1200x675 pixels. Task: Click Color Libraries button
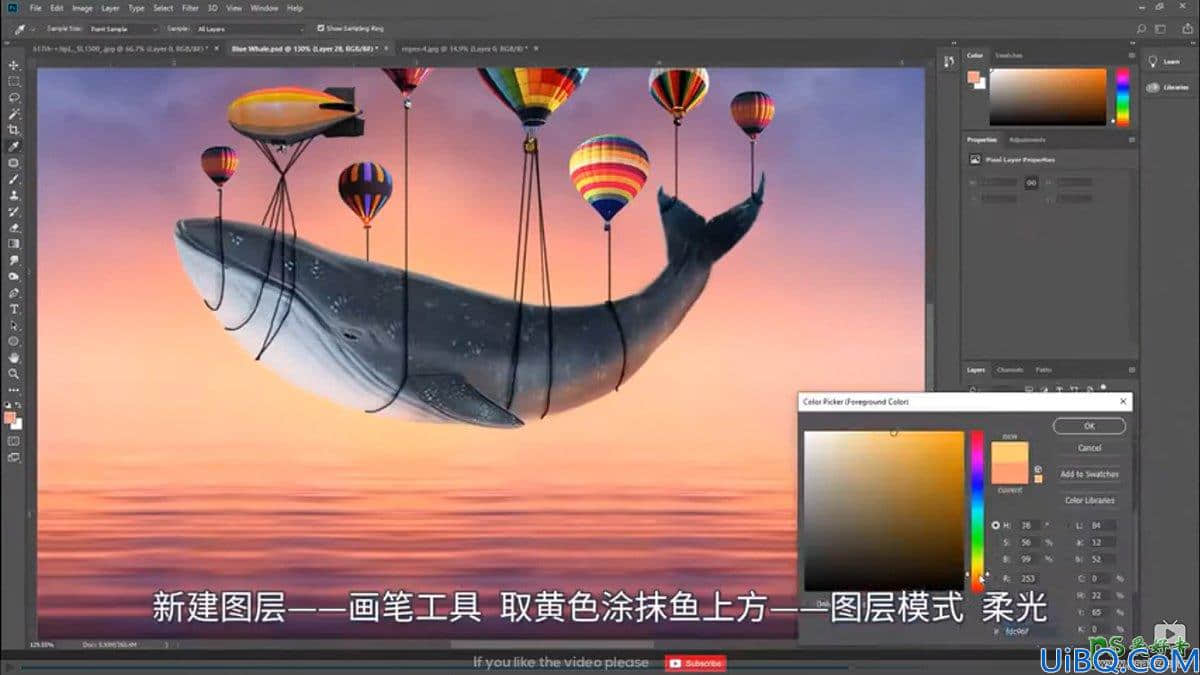coord(1089,500)
